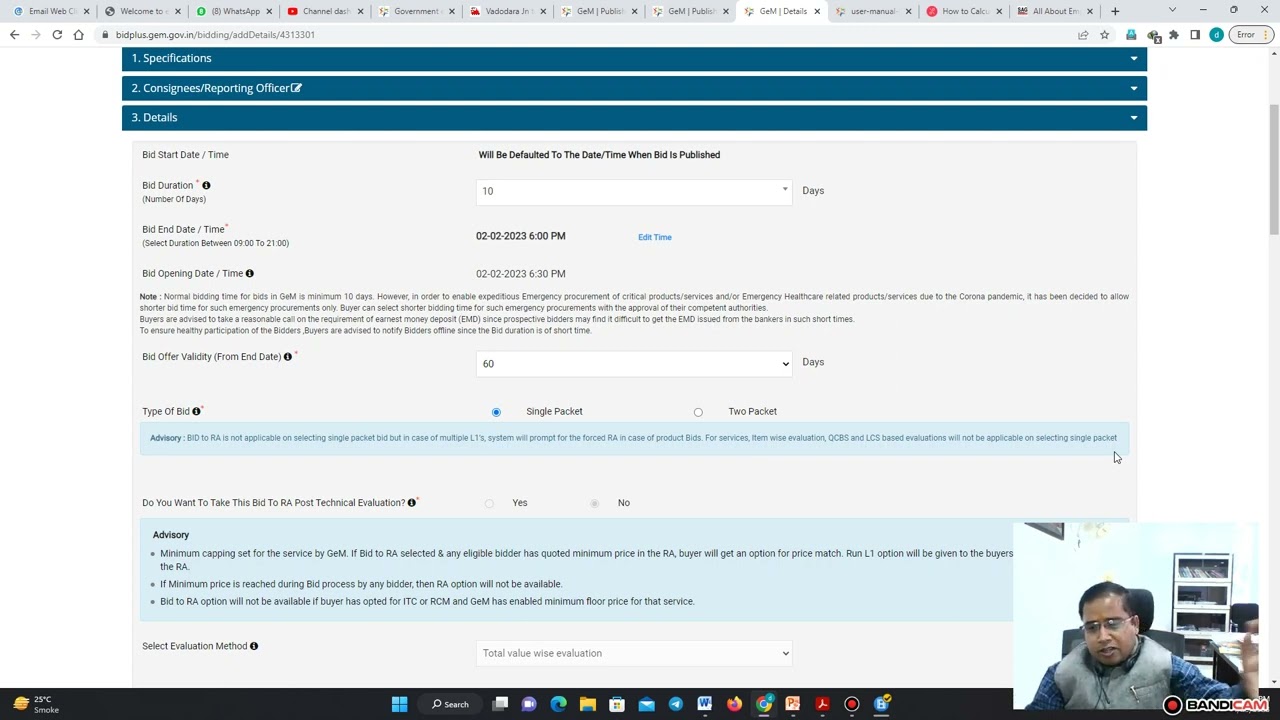Open the Bid Duration days dropdown
1280x720 pixels.
(634, 191)
